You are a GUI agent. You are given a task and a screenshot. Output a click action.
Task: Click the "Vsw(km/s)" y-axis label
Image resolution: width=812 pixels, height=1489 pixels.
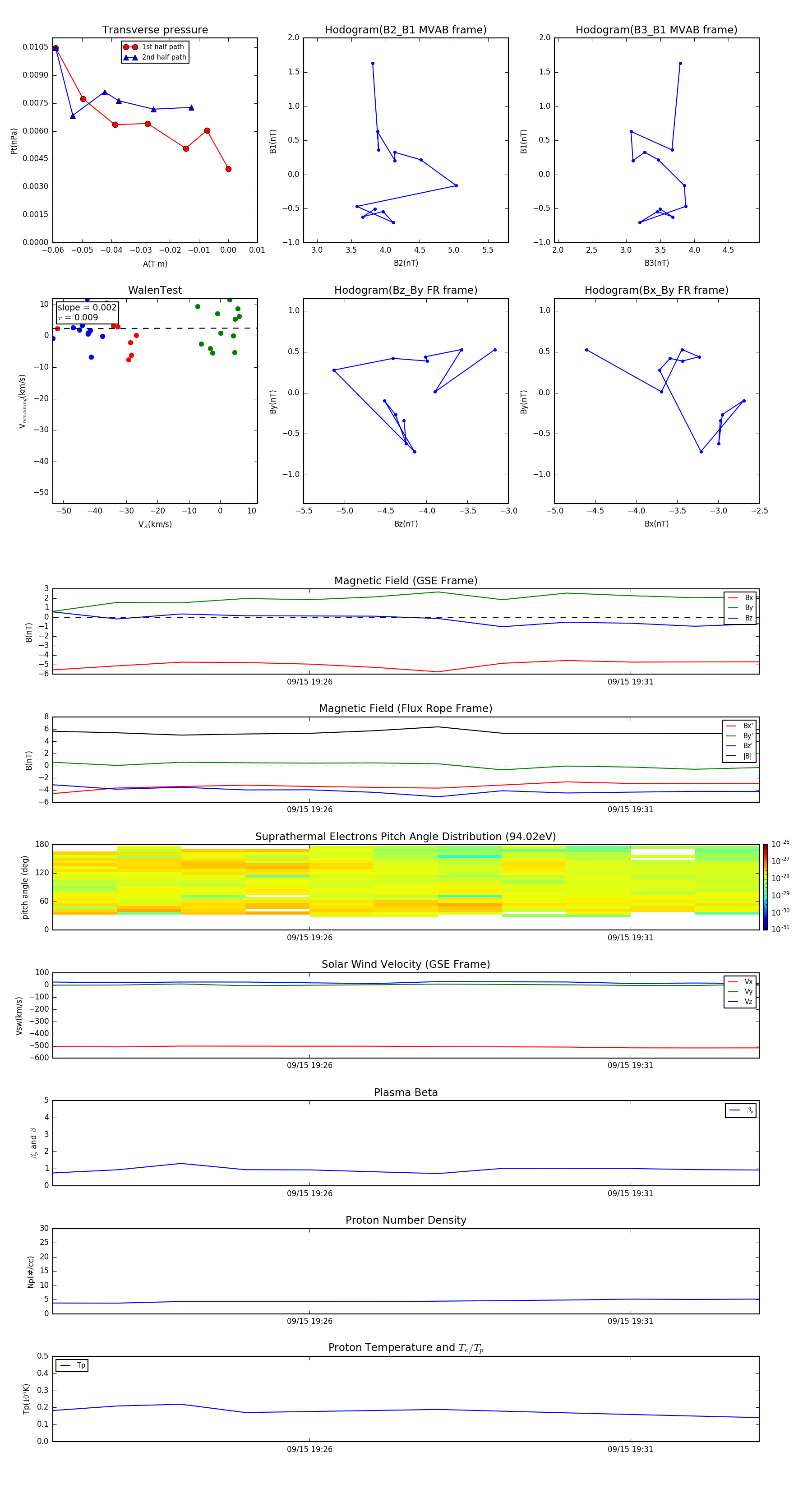[x=19, y=1016]
